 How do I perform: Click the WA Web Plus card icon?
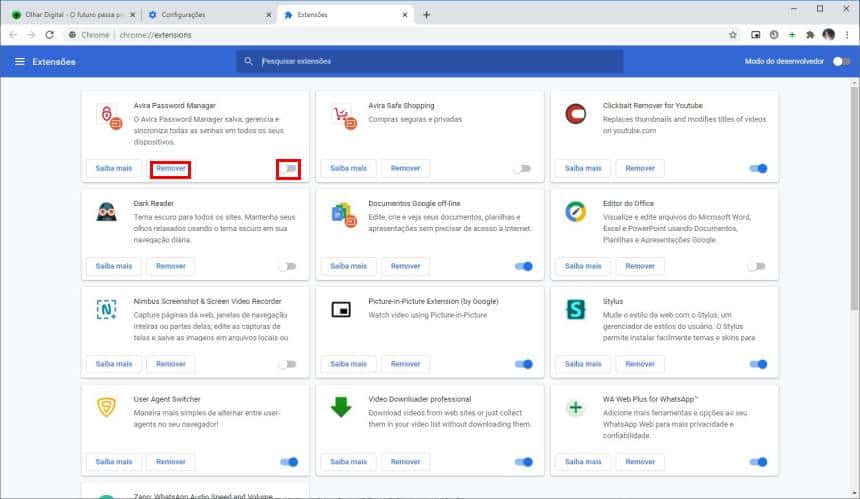tap(575, 407)
